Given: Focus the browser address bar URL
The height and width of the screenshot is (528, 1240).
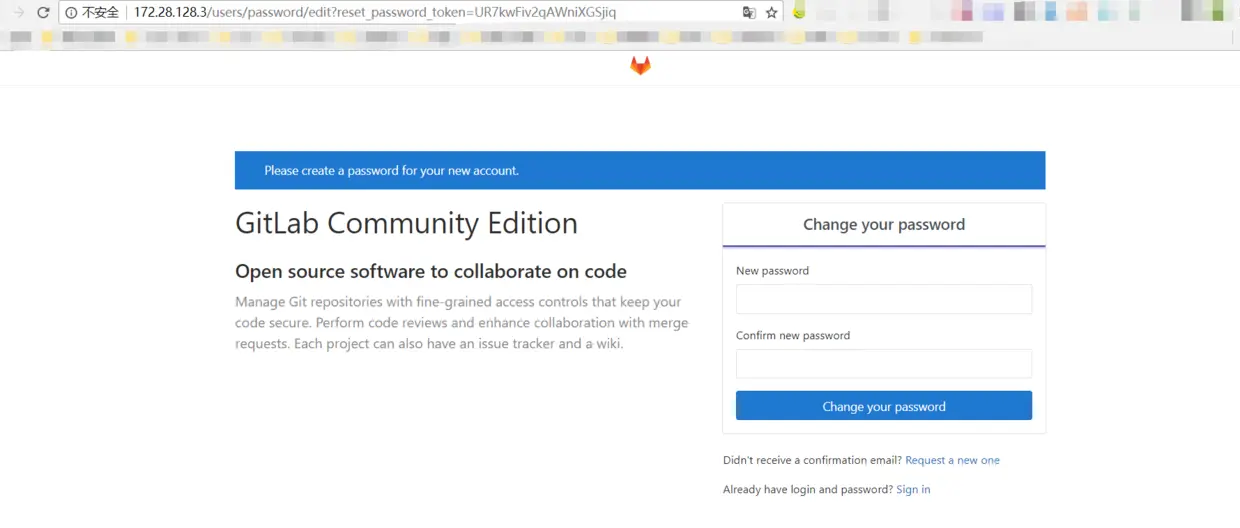Looking at the screenshot, I should click(375, 13).
